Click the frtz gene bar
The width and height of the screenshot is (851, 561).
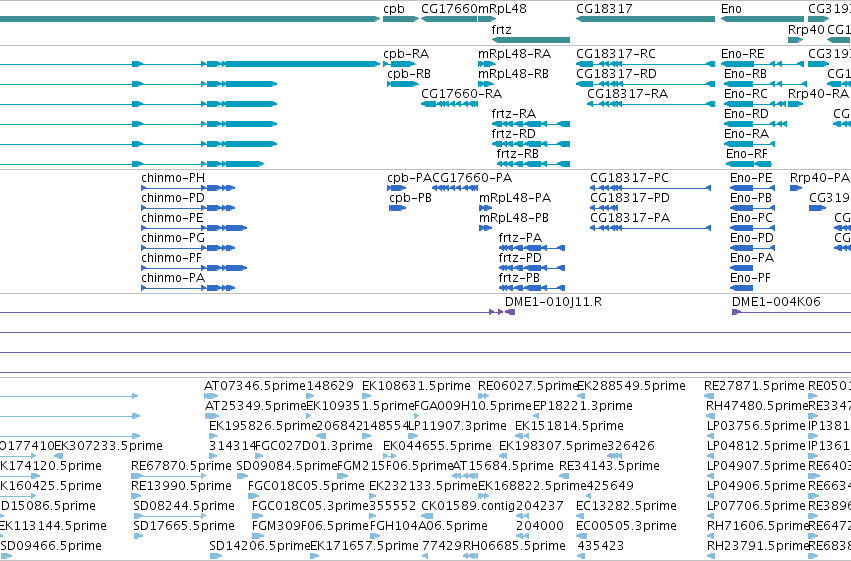click(531, 40)
